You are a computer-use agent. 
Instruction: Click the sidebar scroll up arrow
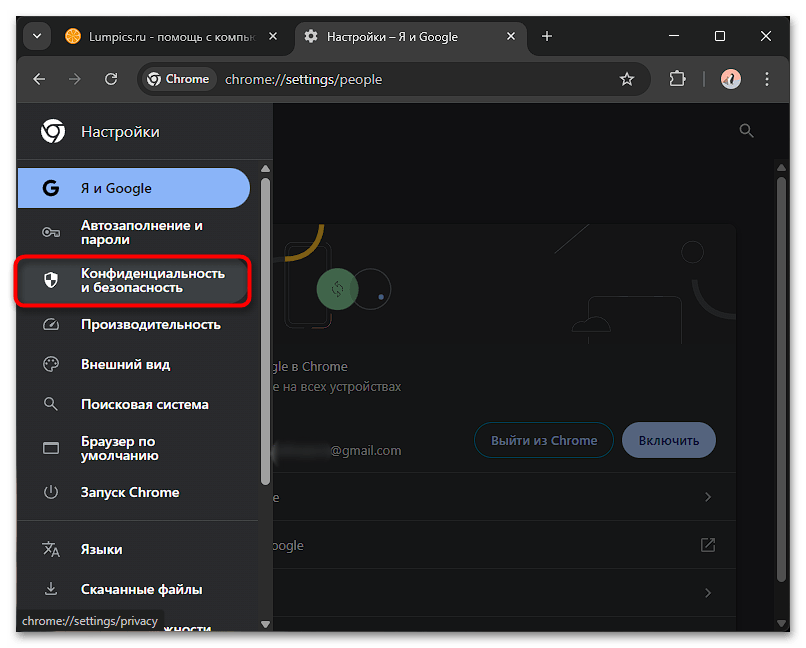(265, 169)
